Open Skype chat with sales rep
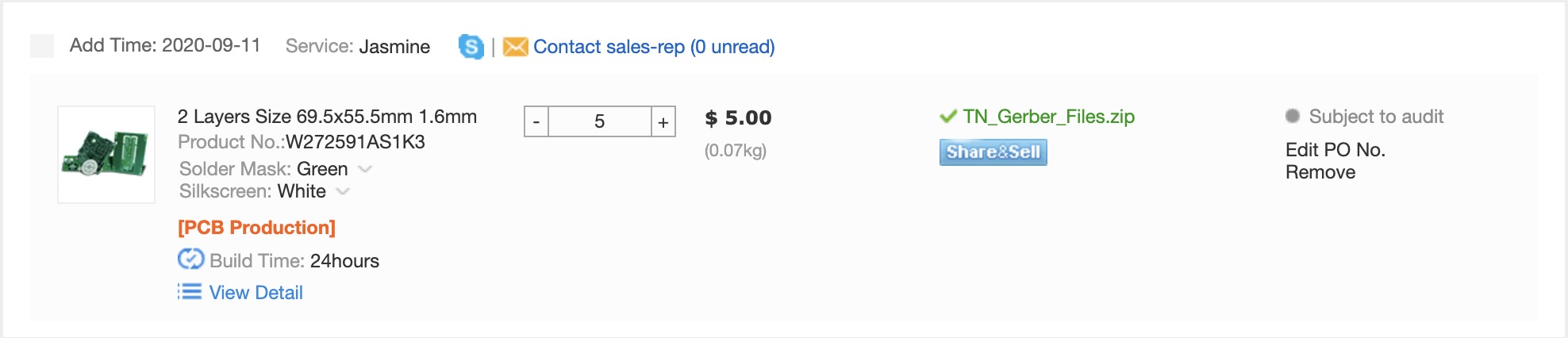The width and height of the screenshot is (1568, 338). click(x=471, y=47)
